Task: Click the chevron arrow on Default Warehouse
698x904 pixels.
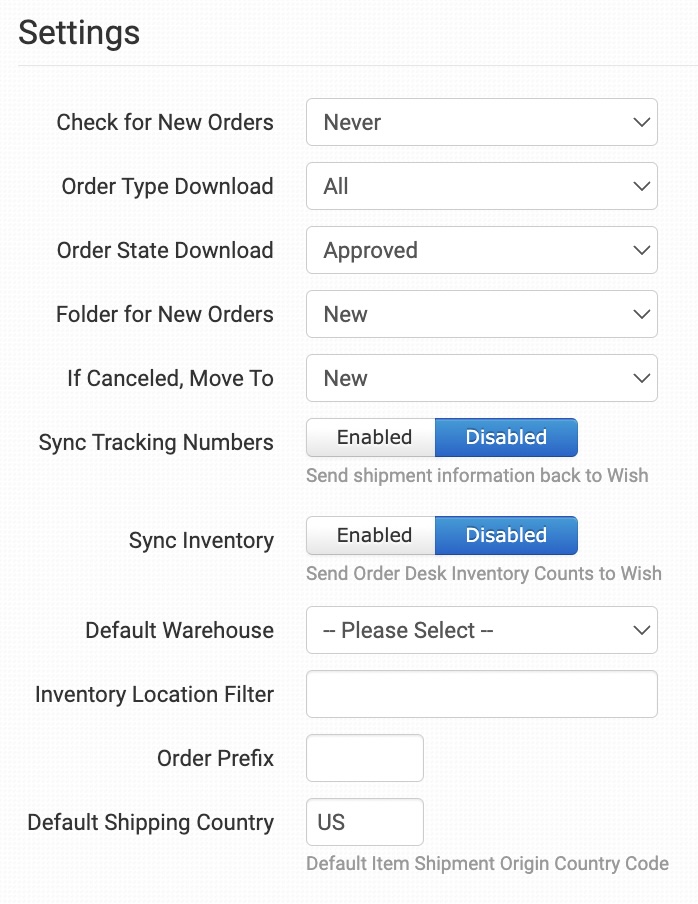Action: pyautogui.click(x=642, y=630)
